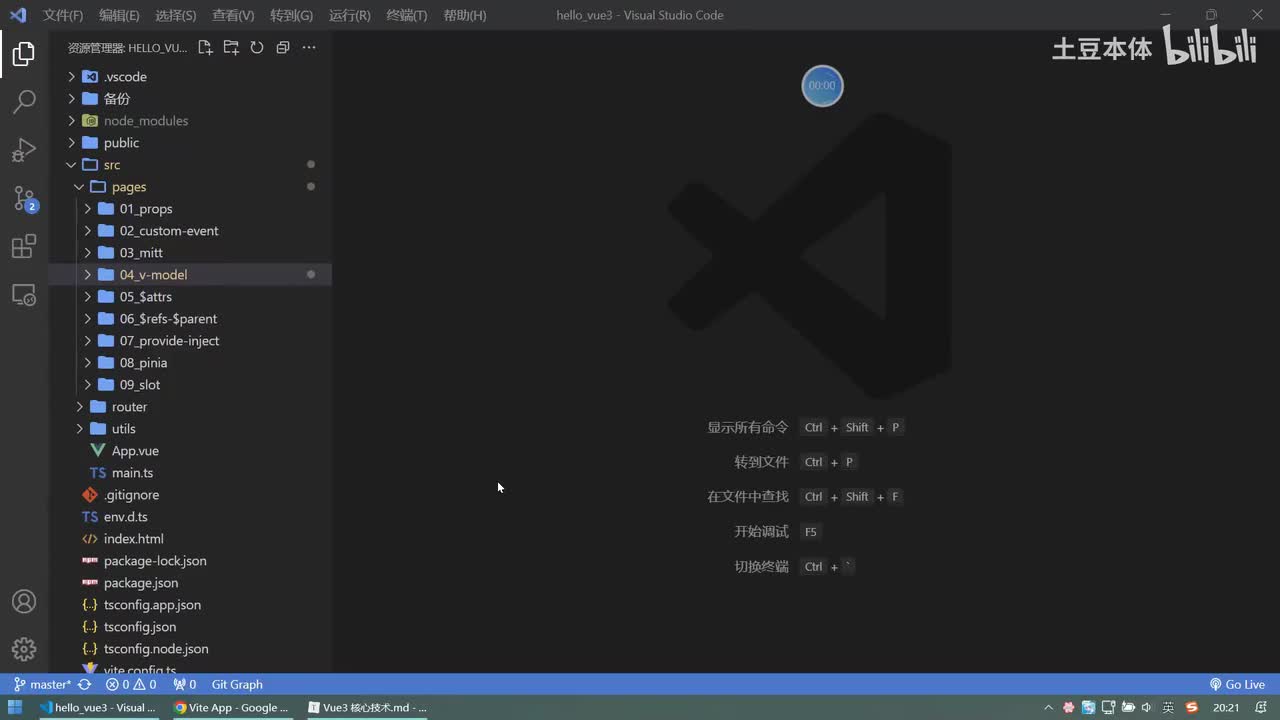Open package-lock.json file
Image resolution: width=1280 pixels, height=720 pixels.
(x=190, y=561)
